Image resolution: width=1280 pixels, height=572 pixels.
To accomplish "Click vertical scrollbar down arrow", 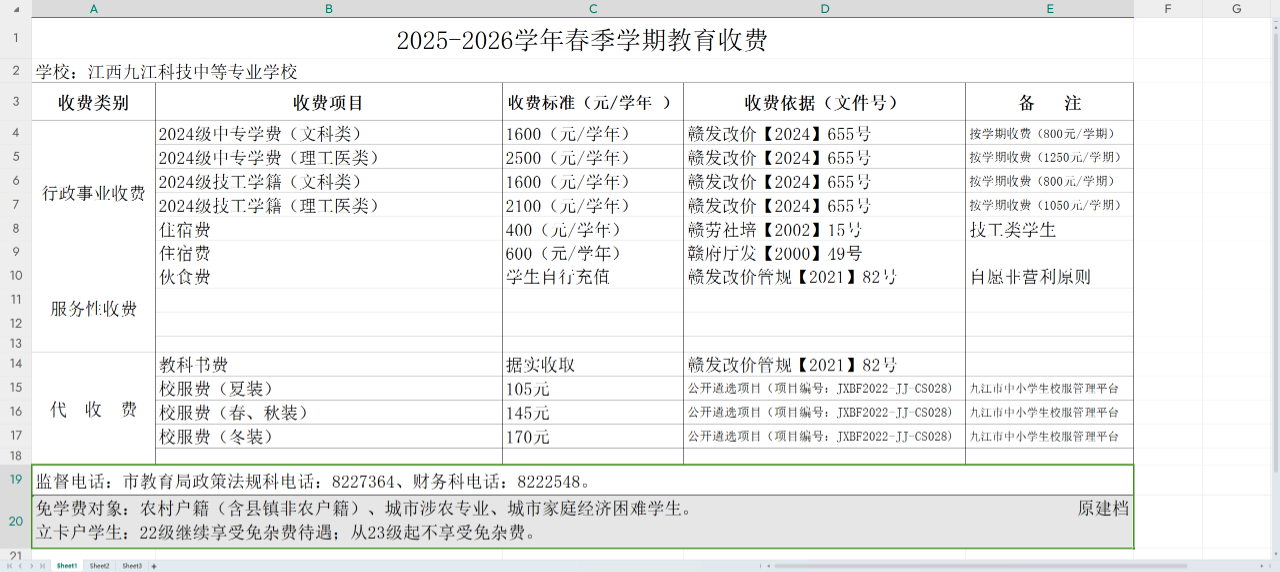I will coord(1274,555).
